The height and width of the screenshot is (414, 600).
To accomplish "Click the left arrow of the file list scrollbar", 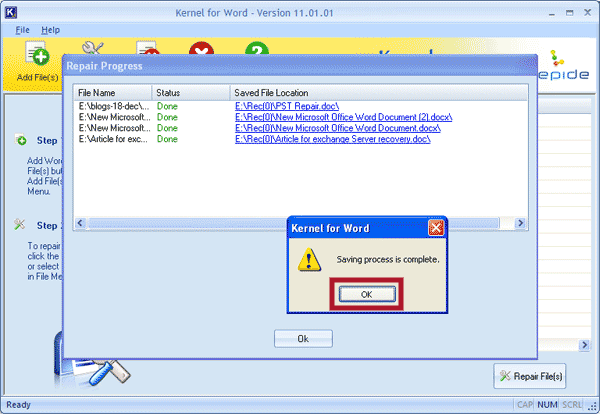I will (80, 223).
